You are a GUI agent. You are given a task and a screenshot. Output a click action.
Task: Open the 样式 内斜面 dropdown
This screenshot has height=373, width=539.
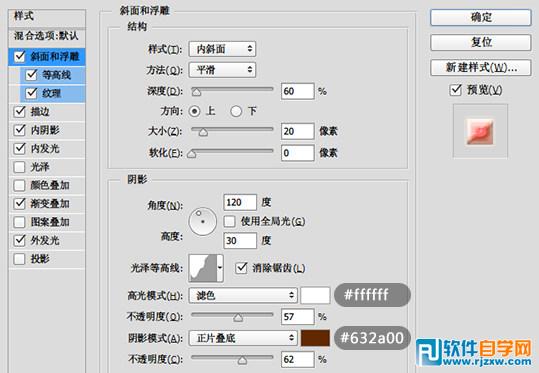(222, 49)
